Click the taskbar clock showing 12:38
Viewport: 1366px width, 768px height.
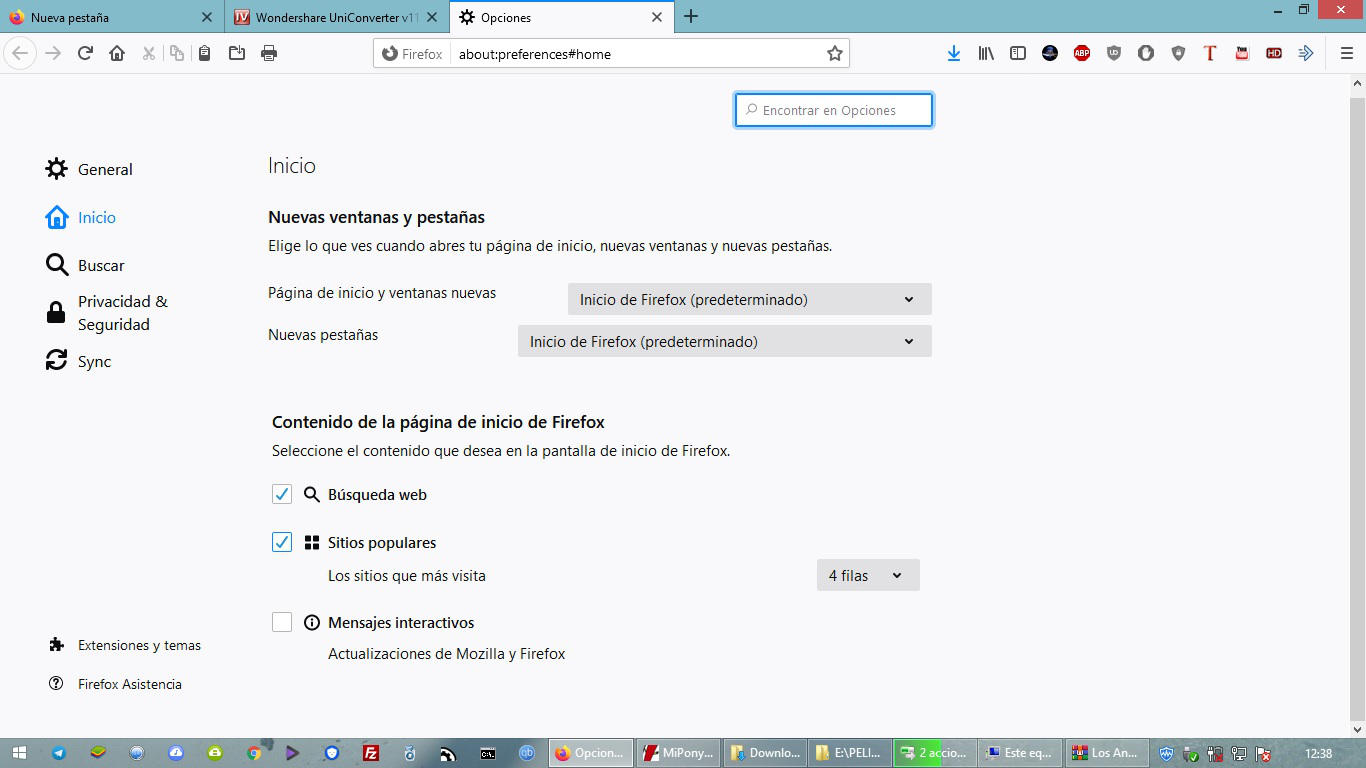[1319, 753]
